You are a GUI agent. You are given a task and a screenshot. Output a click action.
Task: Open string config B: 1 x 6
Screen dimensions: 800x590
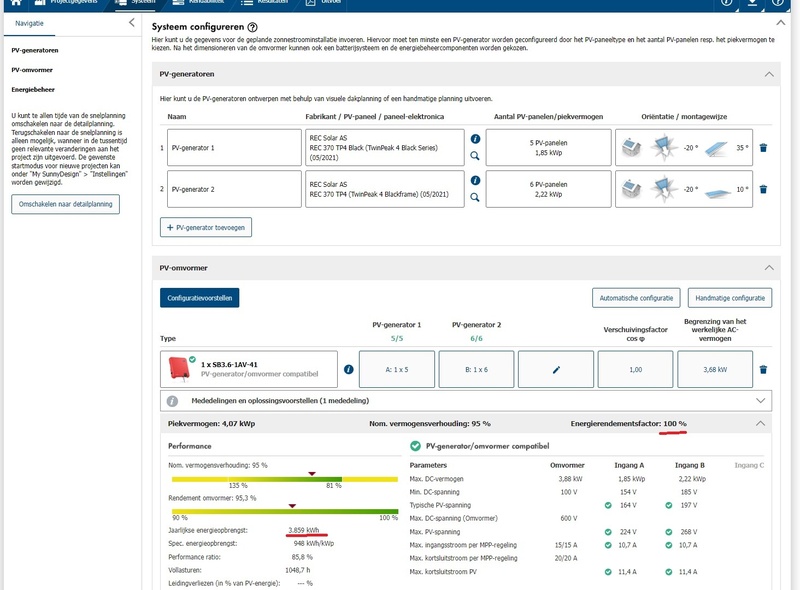point(477,370)
